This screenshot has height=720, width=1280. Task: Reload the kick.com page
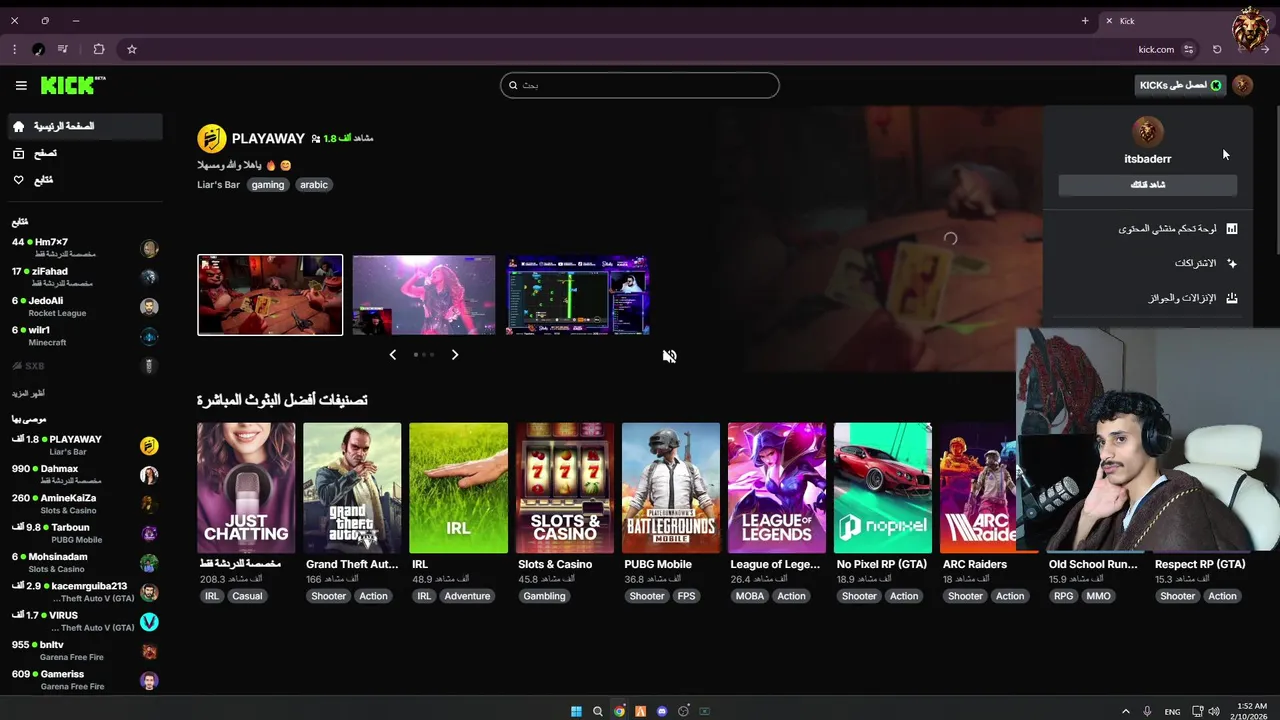(1217, 49)
